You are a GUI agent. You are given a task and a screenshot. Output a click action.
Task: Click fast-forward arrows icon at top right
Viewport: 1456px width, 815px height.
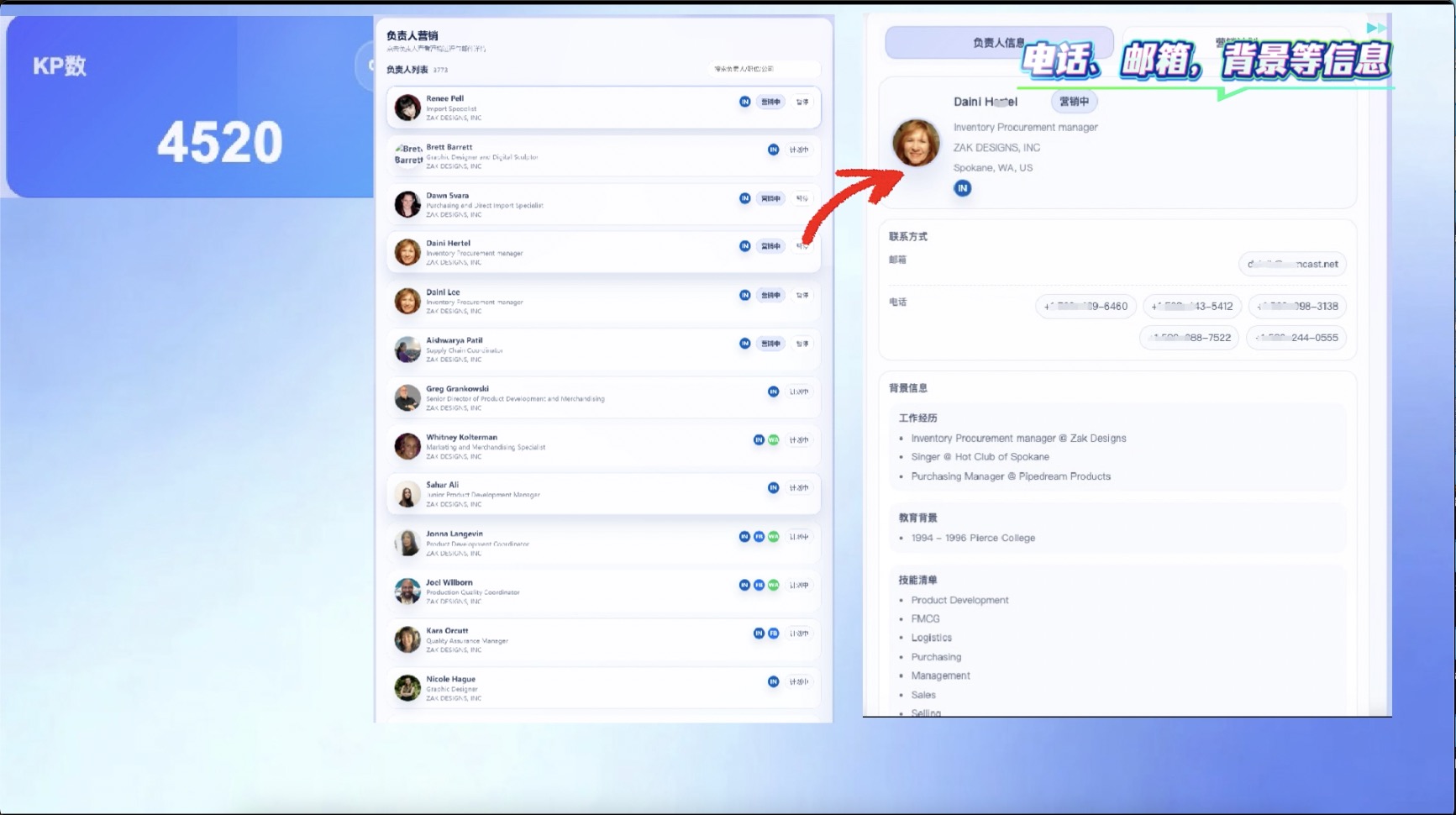1375,28
